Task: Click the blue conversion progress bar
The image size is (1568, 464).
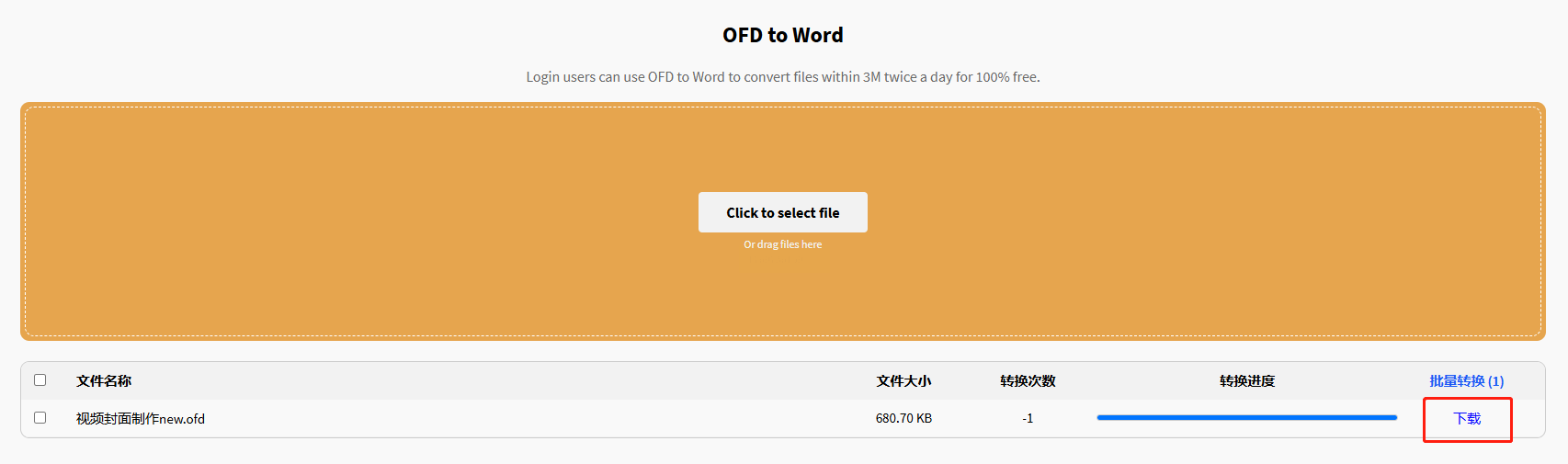Action: 1246,418
